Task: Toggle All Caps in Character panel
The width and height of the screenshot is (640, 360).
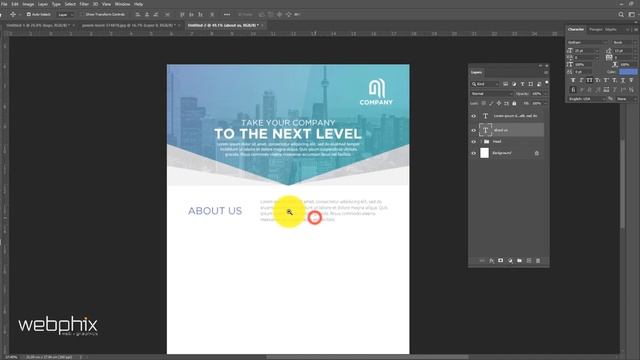Action: (589, 80)
